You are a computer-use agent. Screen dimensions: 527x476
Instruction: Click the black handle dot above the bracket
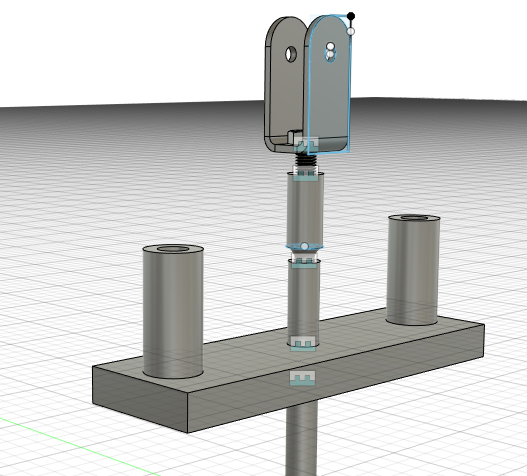351,16
